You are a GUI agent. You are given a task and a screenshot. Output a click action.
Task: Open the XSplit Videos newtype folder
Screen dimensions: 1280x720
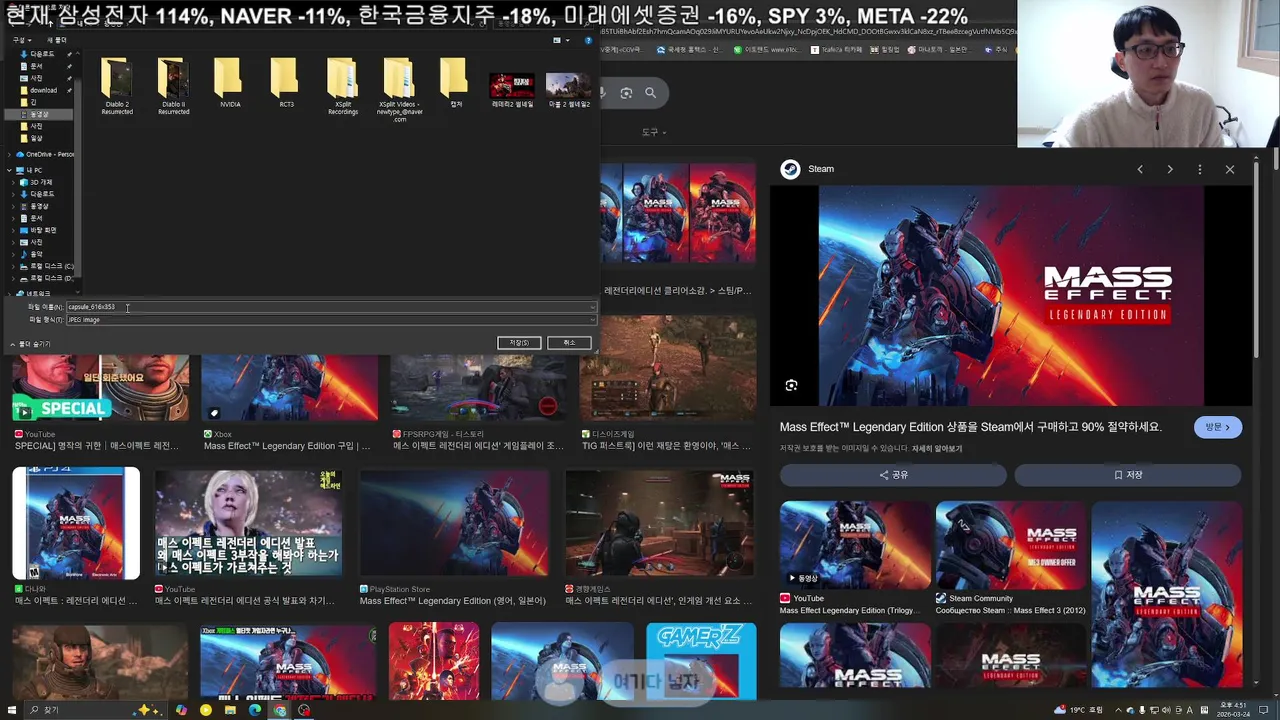[x=399, y=90]
